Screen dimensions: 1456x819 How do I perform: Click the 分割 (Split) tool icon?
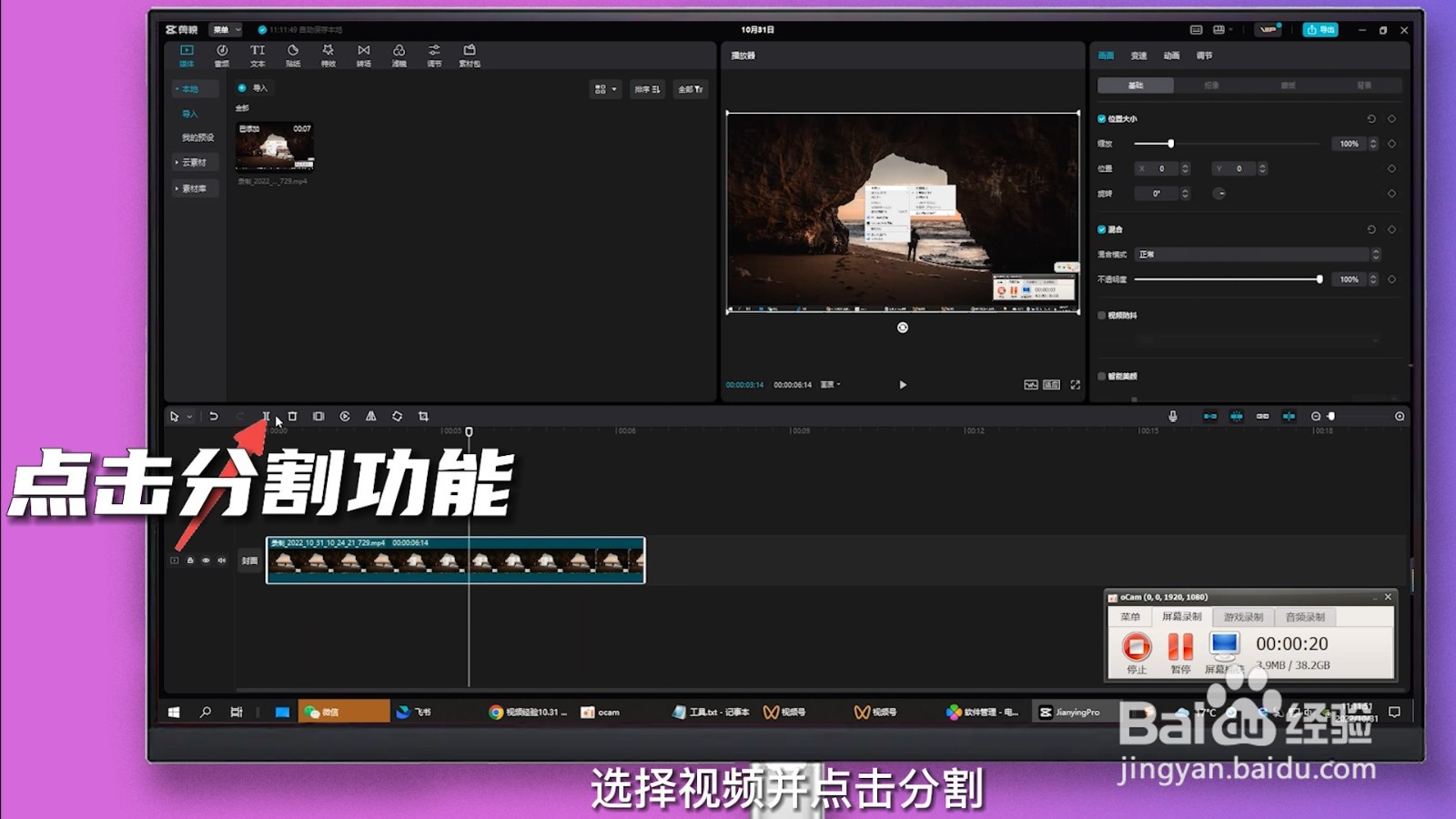[x=266, y=417]
